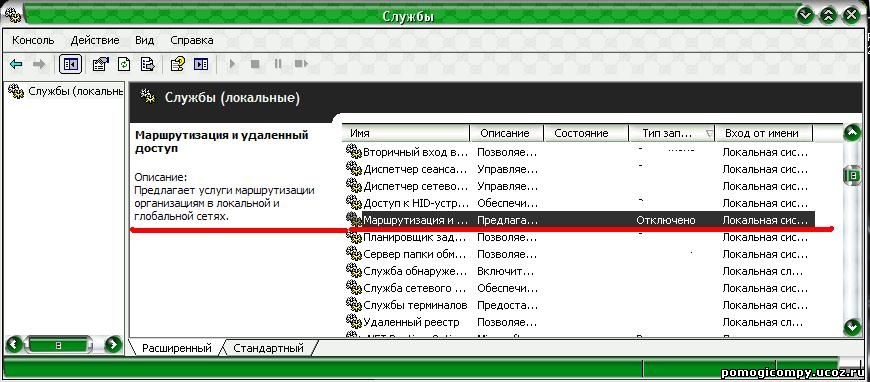Image resolution: width=870 pixels, height=382 pixels.
Task: Sort by the Тип запуска column header
Action: [672, 133]
